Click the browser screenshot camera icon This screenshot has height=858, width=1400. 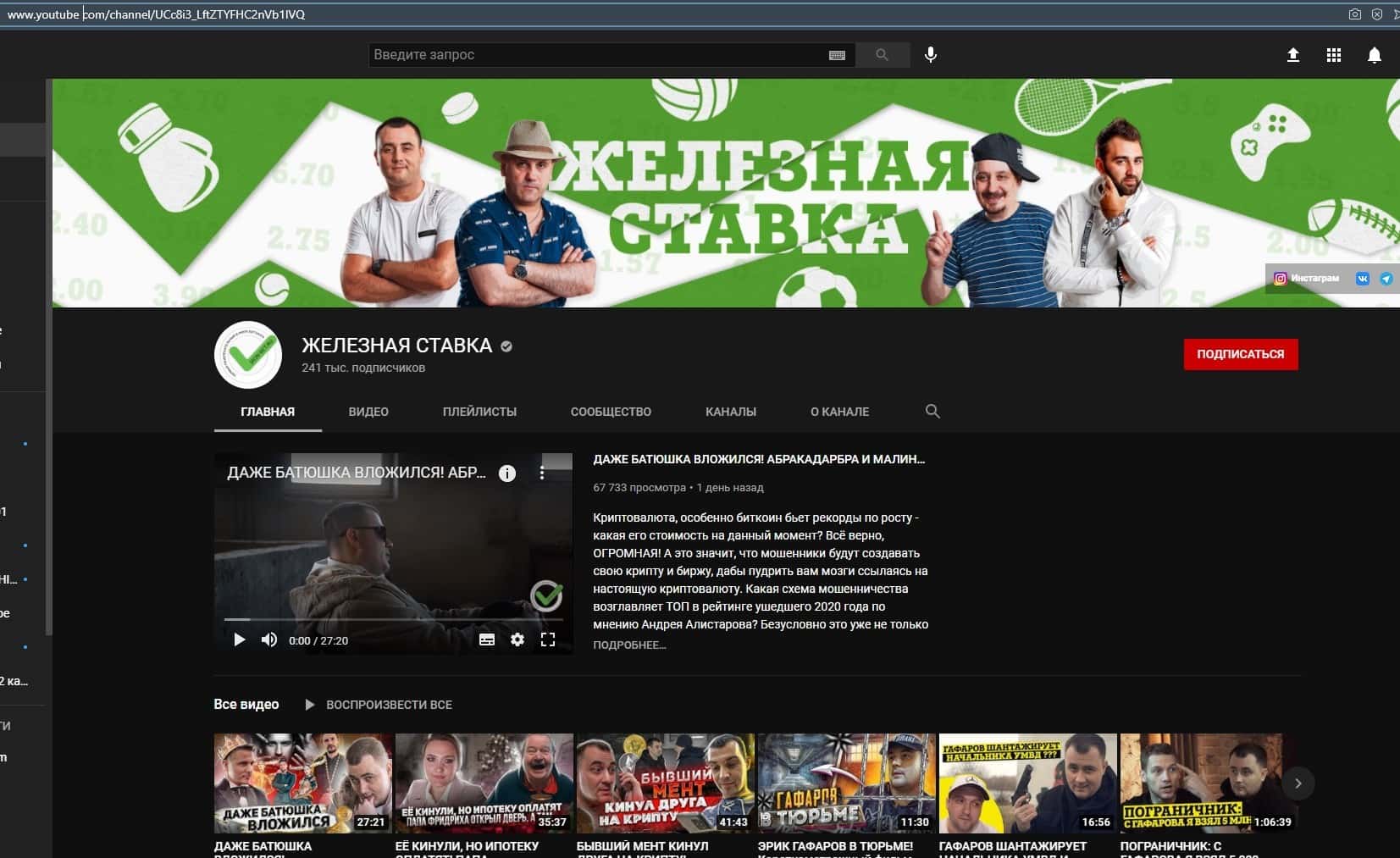click(1354, 14)
